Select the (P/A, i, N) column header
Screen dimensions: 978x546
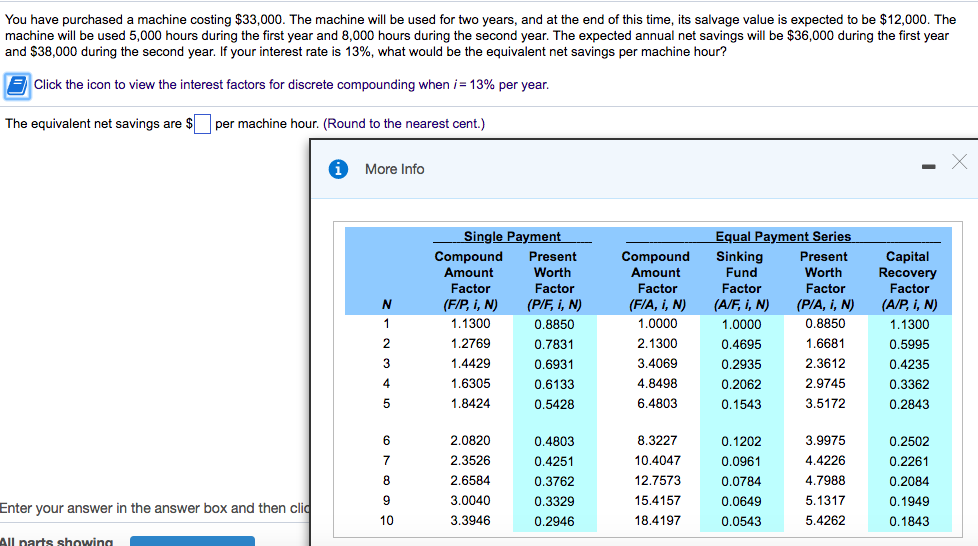tap(825, 305)
